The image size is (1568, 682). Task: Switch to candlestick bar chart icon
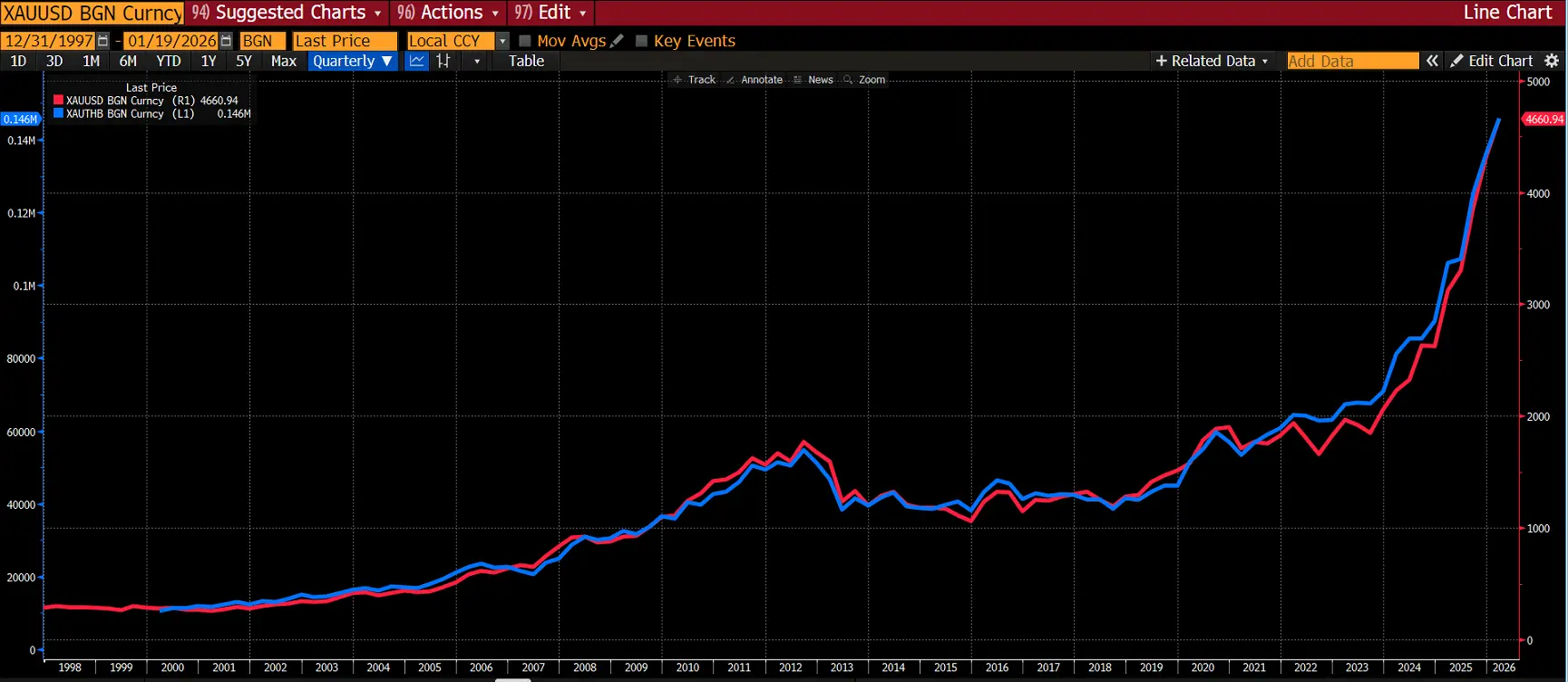point(443,61)
